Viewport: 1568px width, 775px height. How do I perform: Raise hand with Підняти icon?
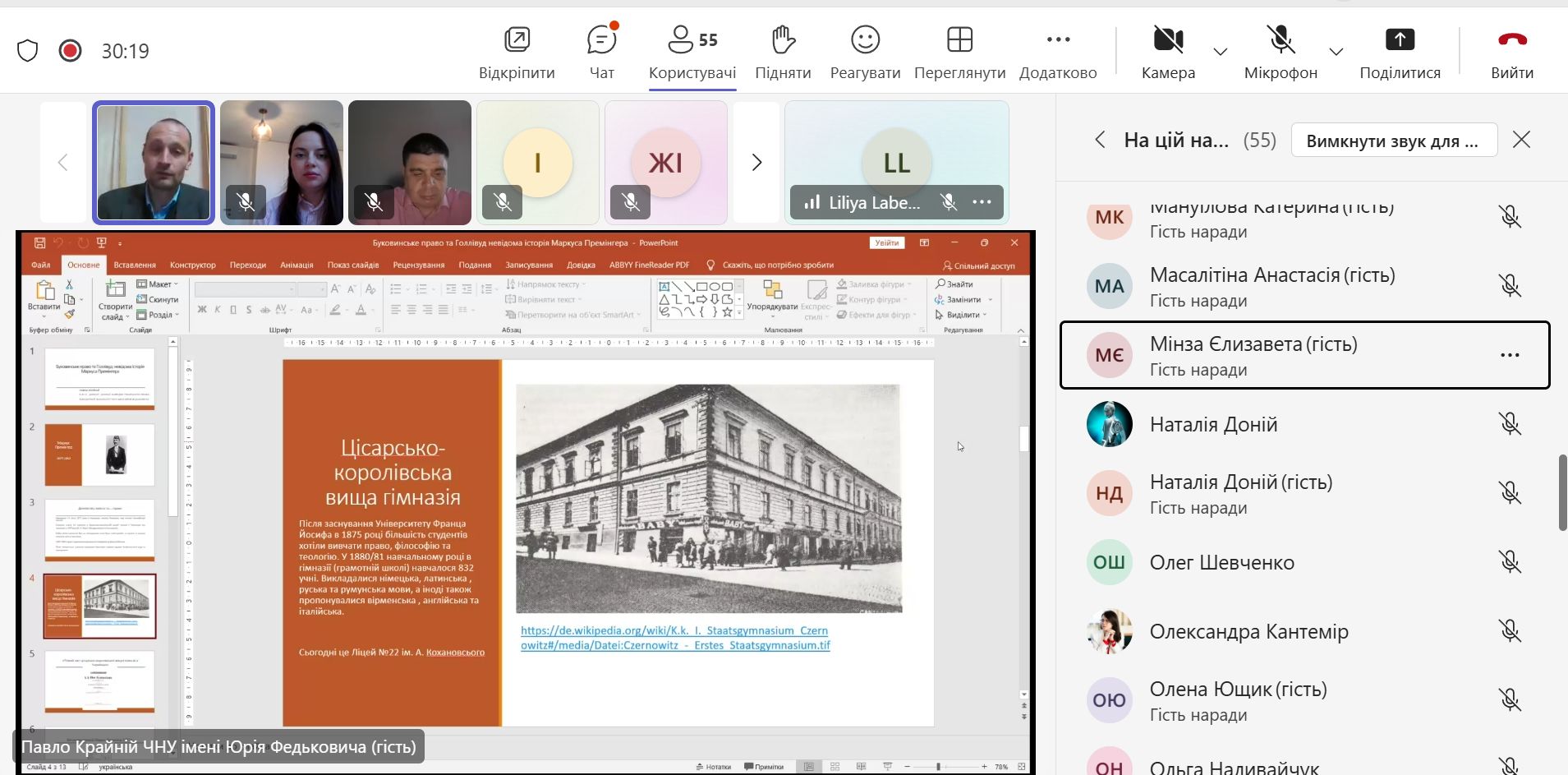[x=783, y=40]
